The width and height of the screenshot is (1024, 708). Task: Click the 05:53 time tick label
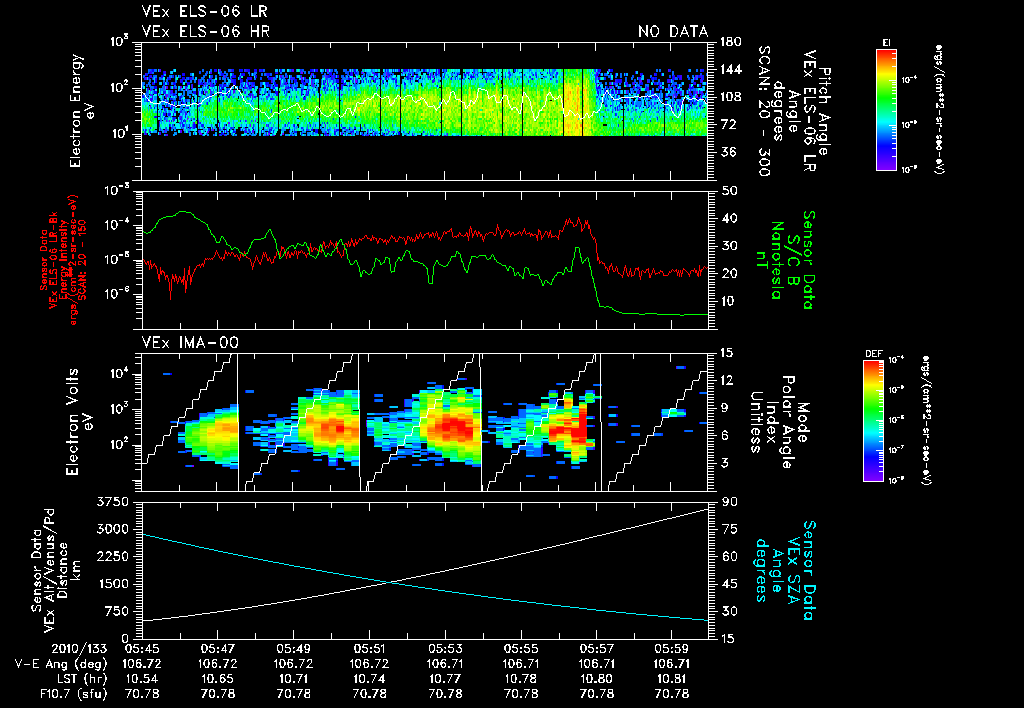click(445, 649)
